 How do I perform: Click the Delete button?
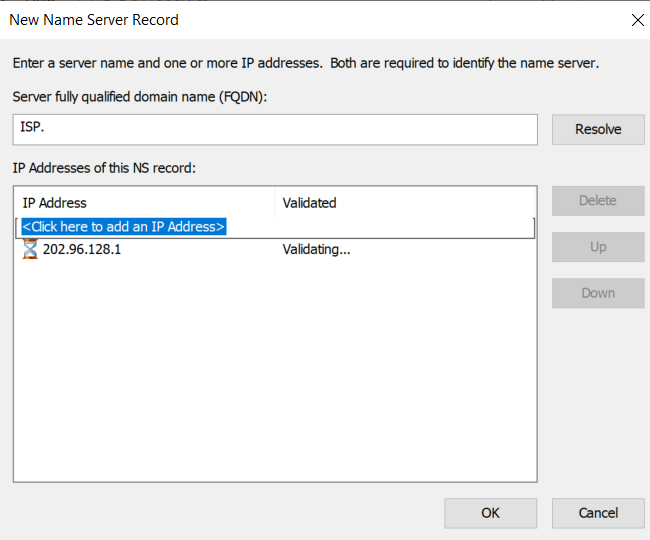coord(598,201)
